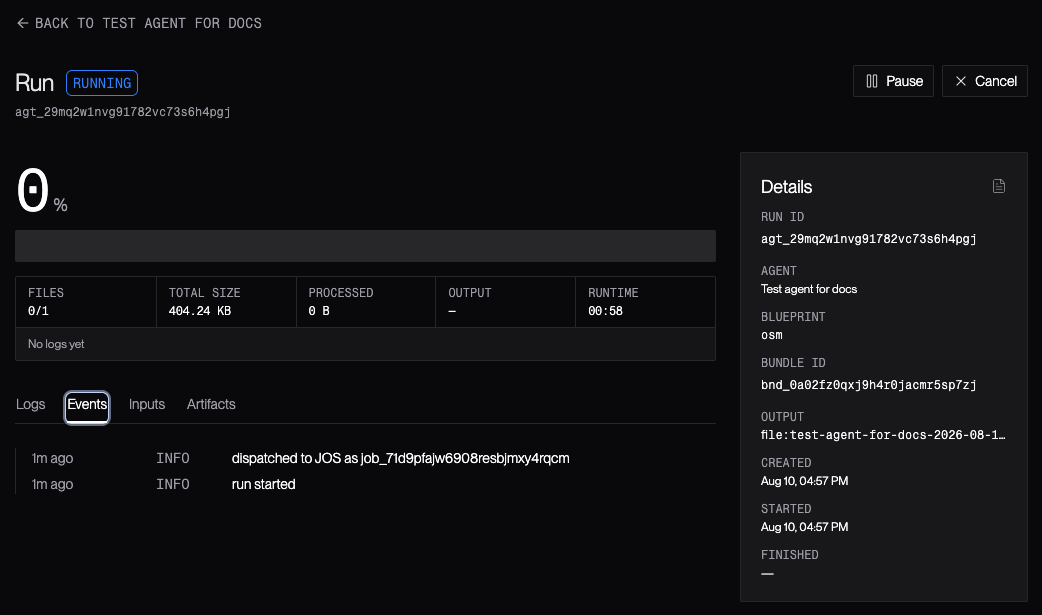This screenshot has width=1042, height=615.
Task: Click the bundle ID bnd_0a02fz0qxj9h4r0jacmr5sp7zj
Action: (x=869, y=385)
